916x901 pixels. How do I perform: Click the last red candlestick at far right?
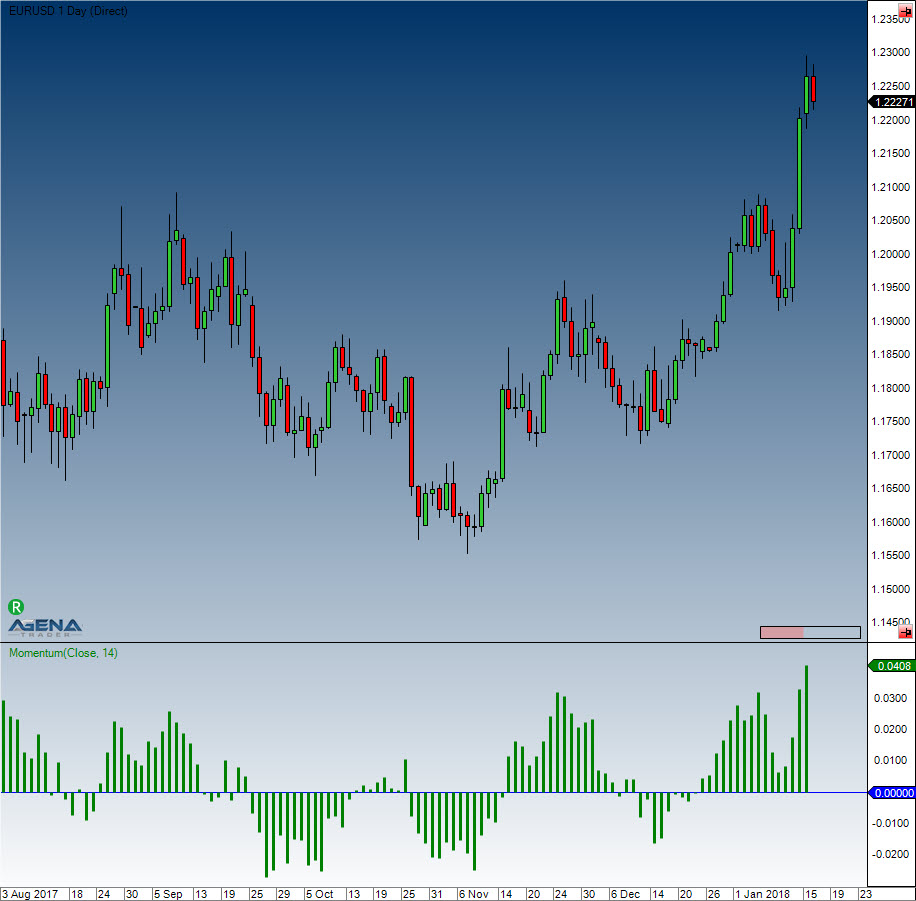click(814, 88)
